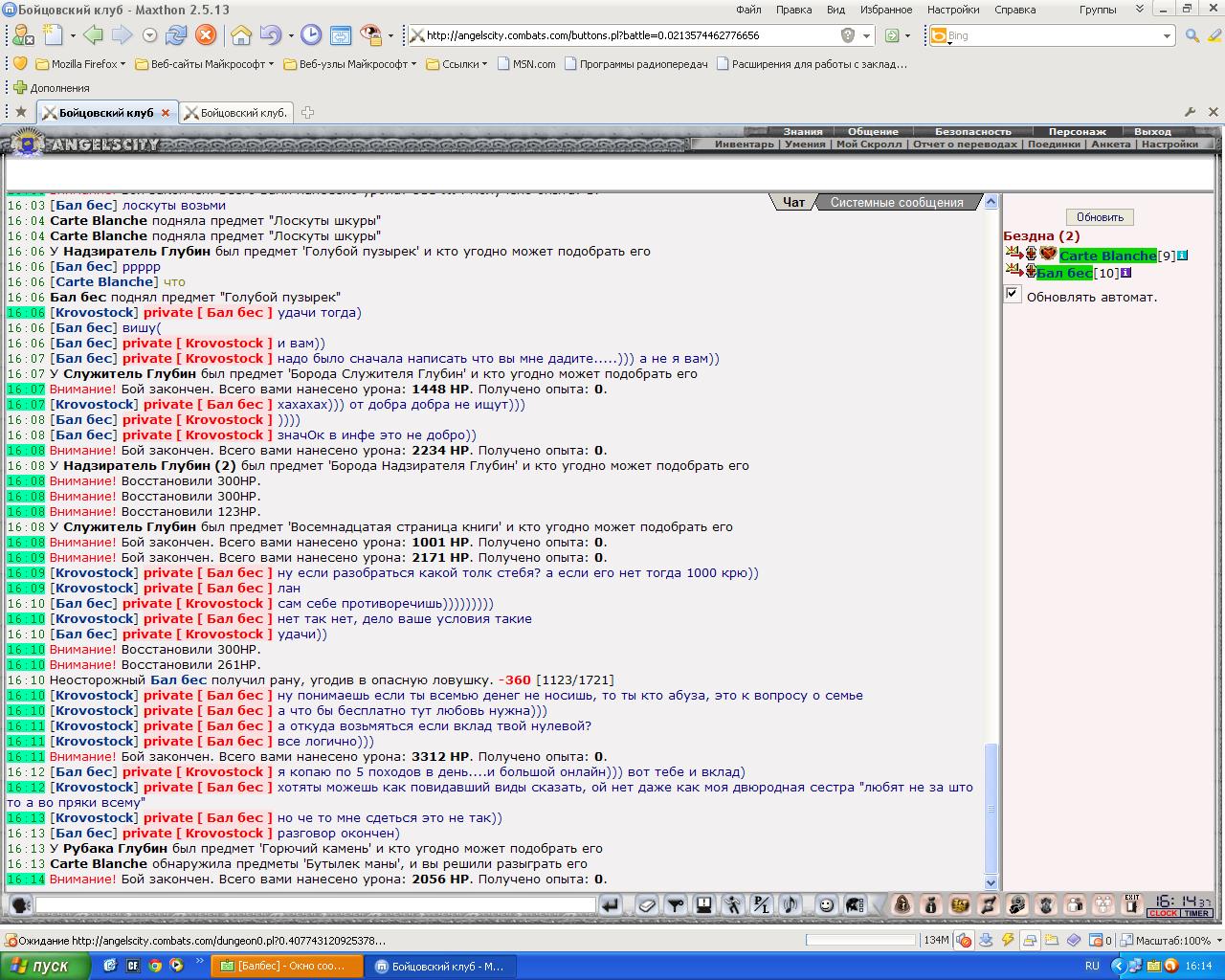Screen dimensions: 1225x980
Task: Click the undo closed tab icon
Action: click(x=270, y=35)
